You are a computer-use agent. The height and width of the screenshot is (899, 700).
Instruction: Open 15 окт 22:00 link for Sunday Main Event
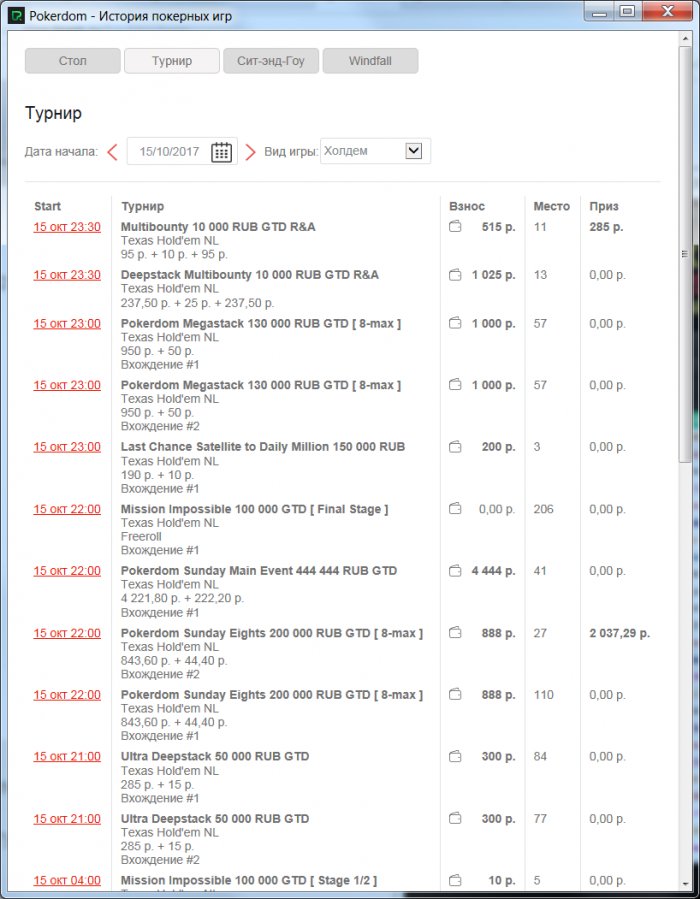[x=67, y=571]
